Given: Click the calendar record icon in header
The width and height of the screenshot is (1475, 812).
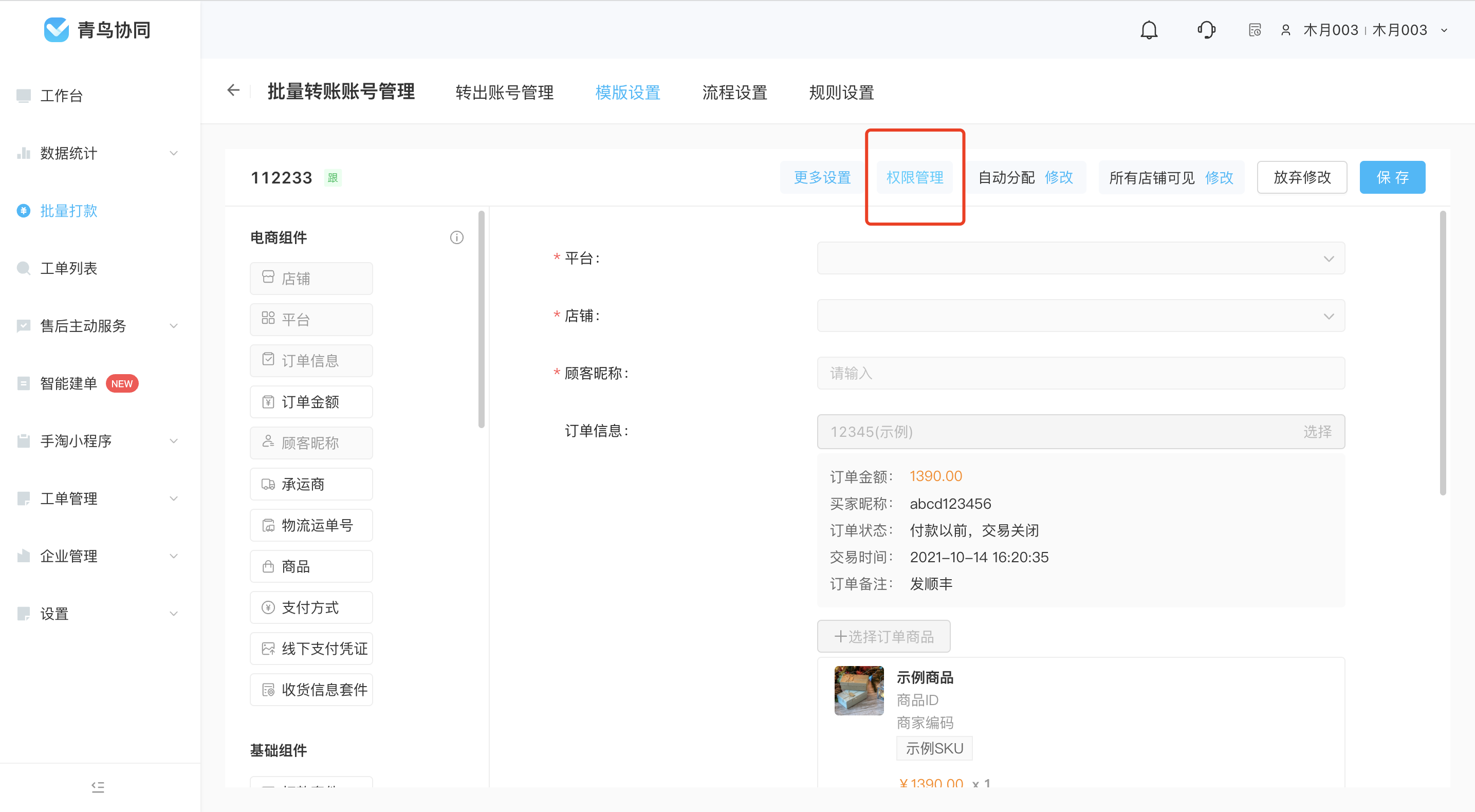Looking at the screenshot, I should [1255, 30].
